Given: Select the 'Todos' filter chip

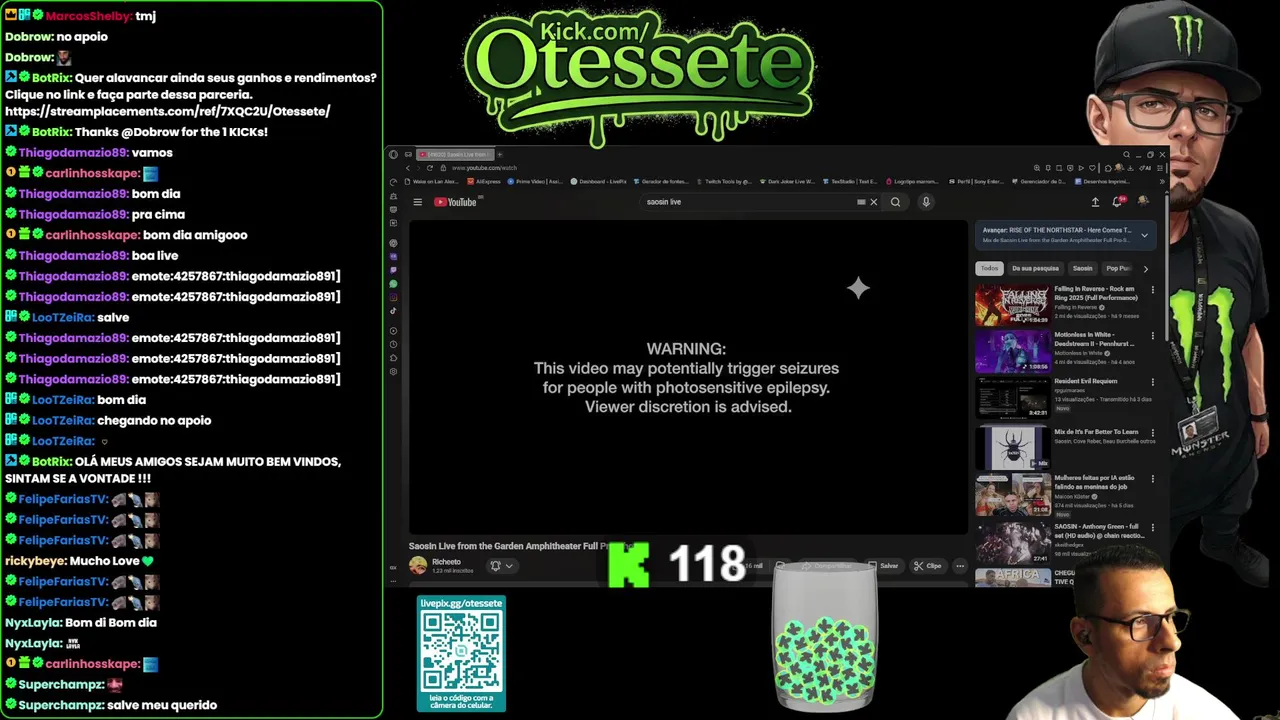Looking at the screenshot, I should [x=989, y=268].
